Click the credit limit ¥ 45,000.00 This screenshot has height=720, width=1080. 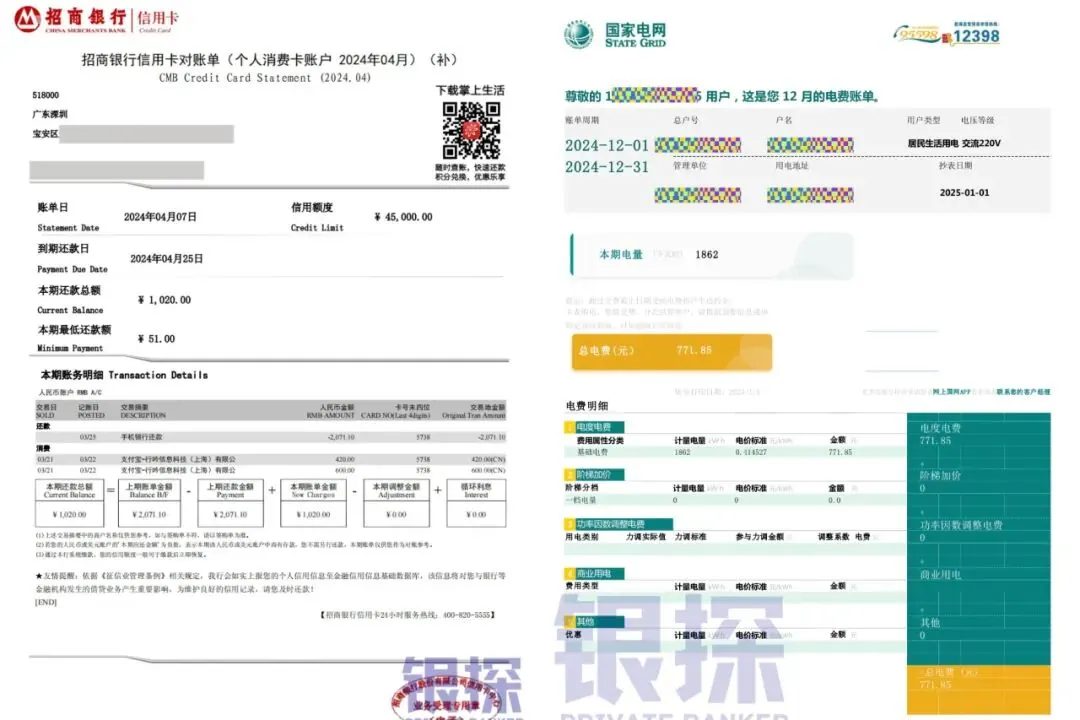[x=403, y=217]
